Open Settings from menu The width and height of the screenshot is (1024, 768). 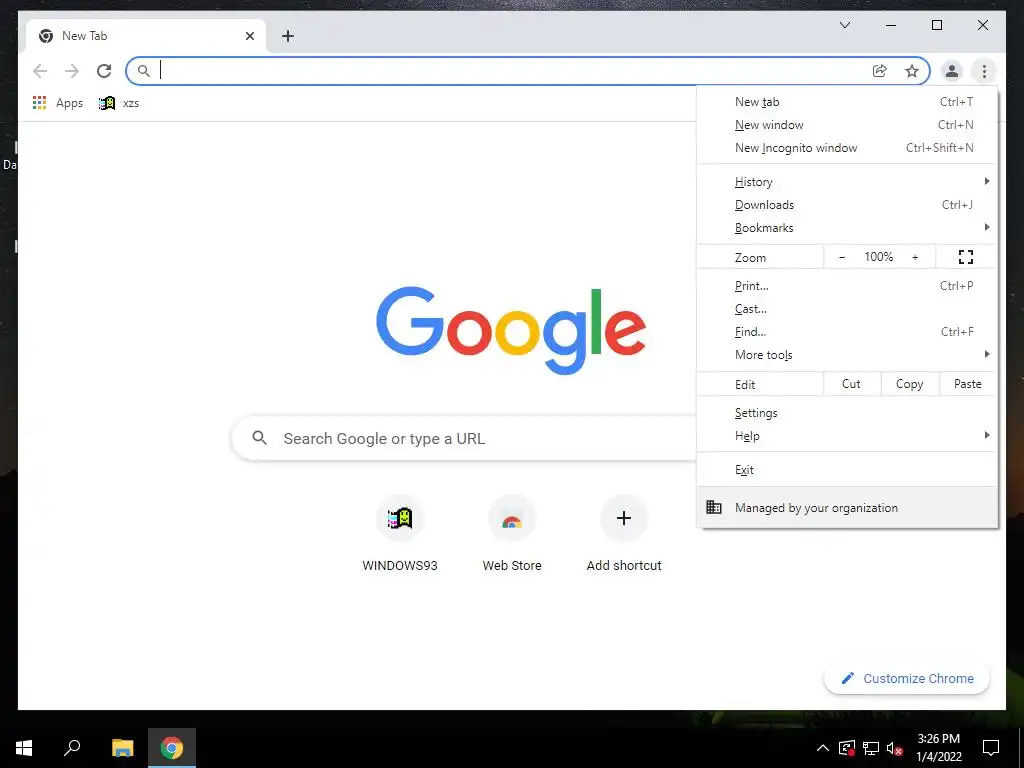pos(847,413)
